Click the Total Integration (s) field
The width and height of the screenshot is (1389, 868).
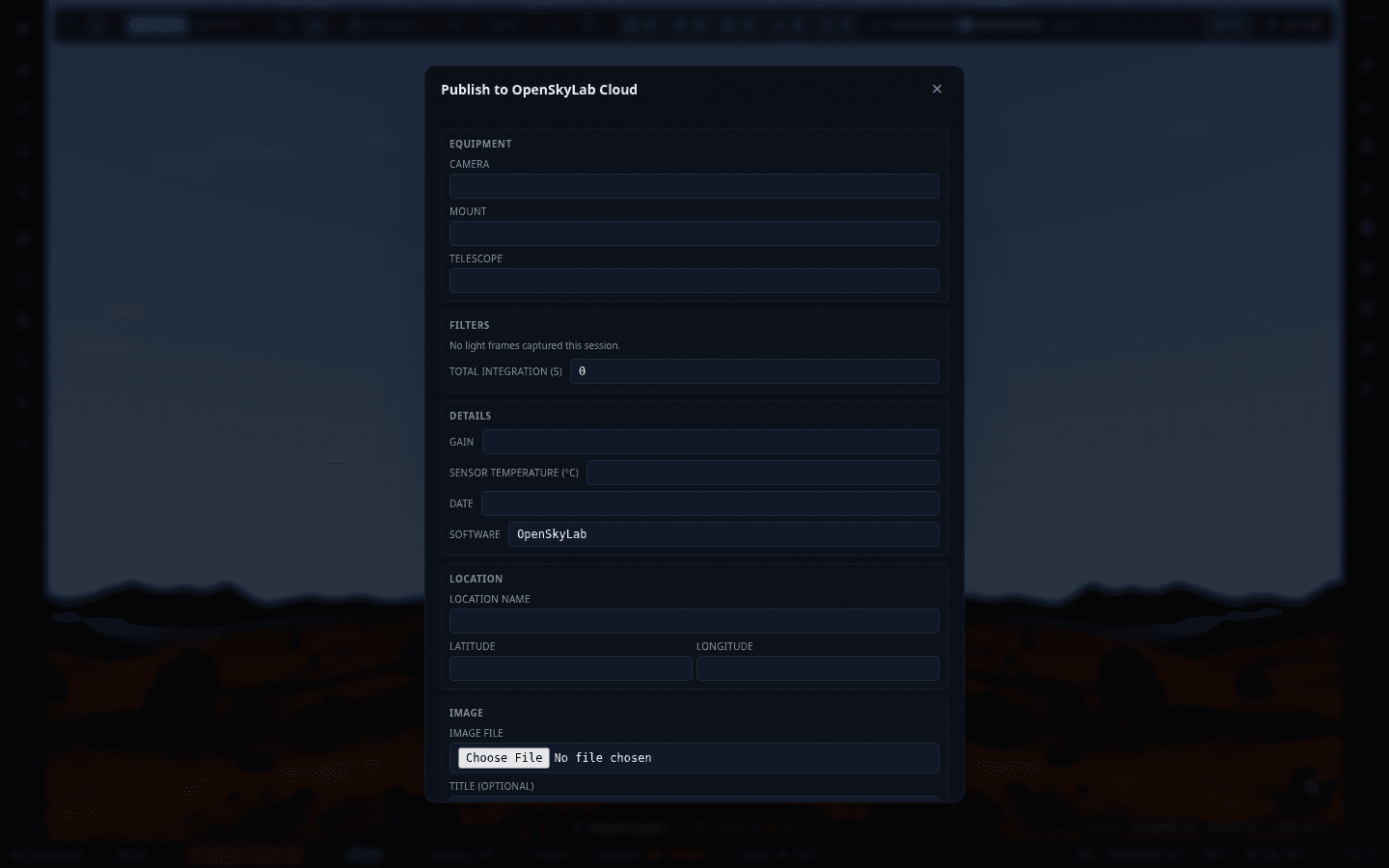click(754, 371)
